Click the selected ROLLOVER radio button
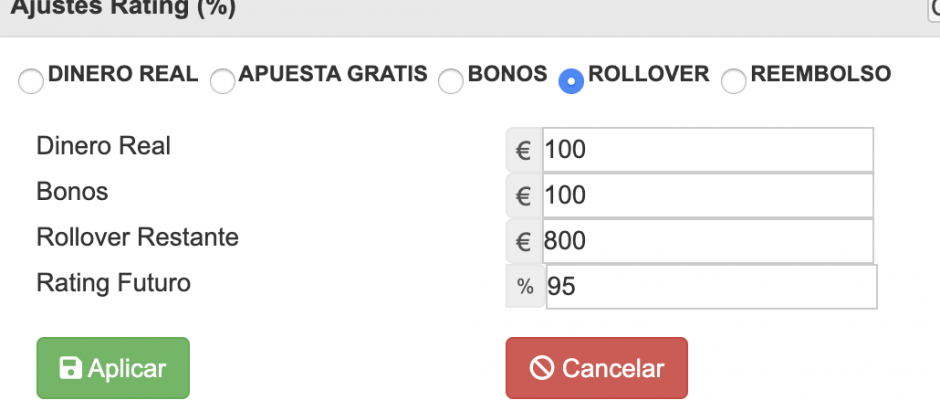The height and width of the screenshot is (400, 940). pyautogui.click(x=571, y=81)
